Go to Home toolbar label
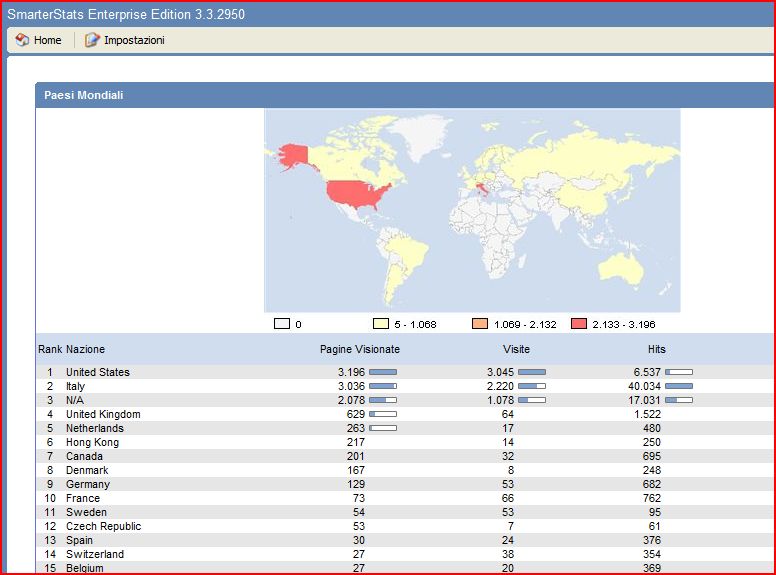 pos(48,41)
